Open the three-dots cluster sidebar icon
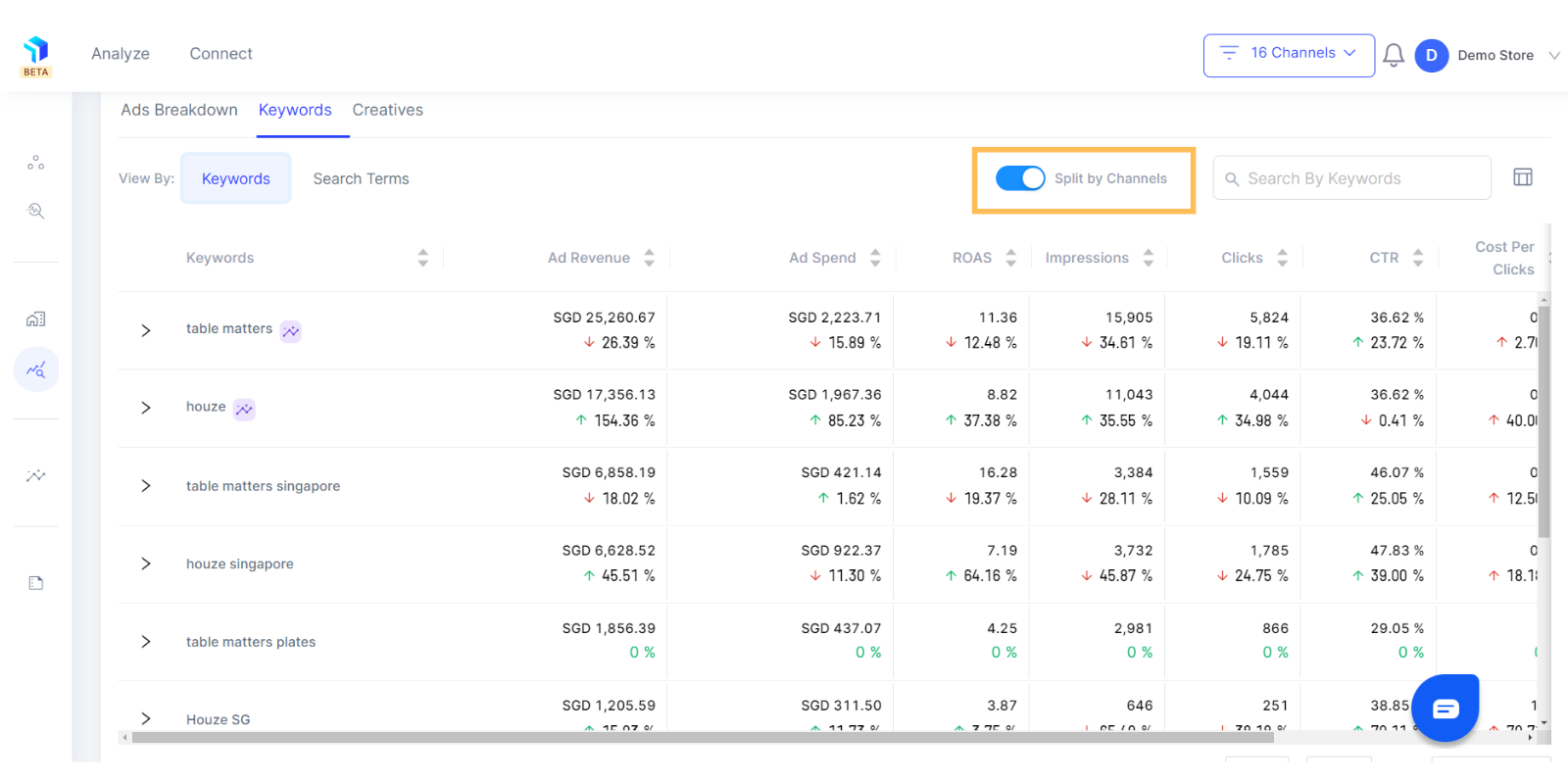1568x784 pixels. tap(36, 163)
